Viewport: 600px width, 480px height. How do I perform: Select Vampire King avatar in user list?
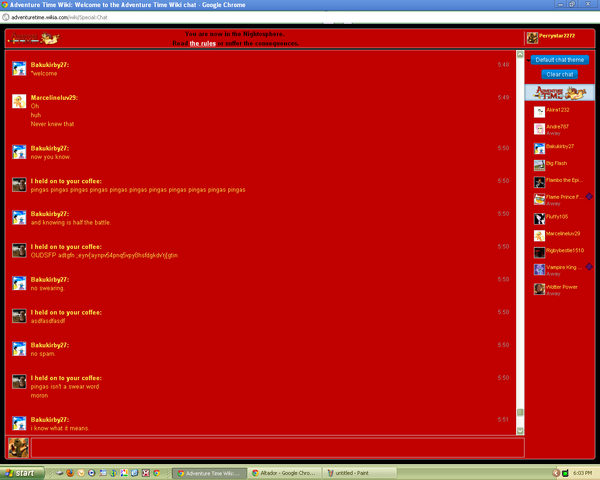(x=539, y=269)
